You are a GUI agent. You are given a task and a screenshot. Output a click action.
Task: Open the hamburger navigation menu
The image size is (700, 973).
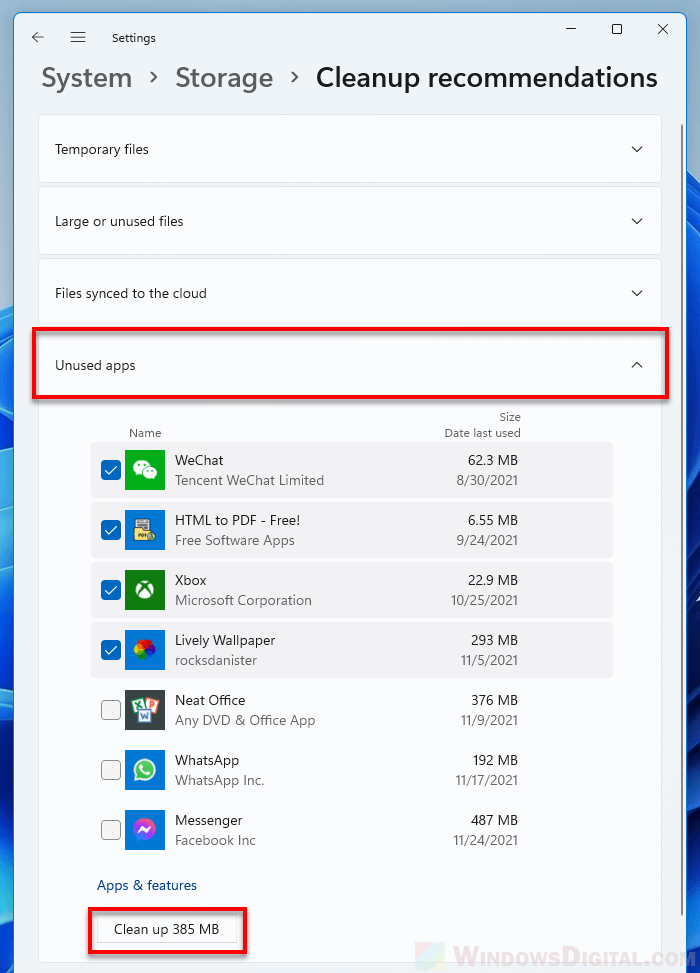[78, 37]
